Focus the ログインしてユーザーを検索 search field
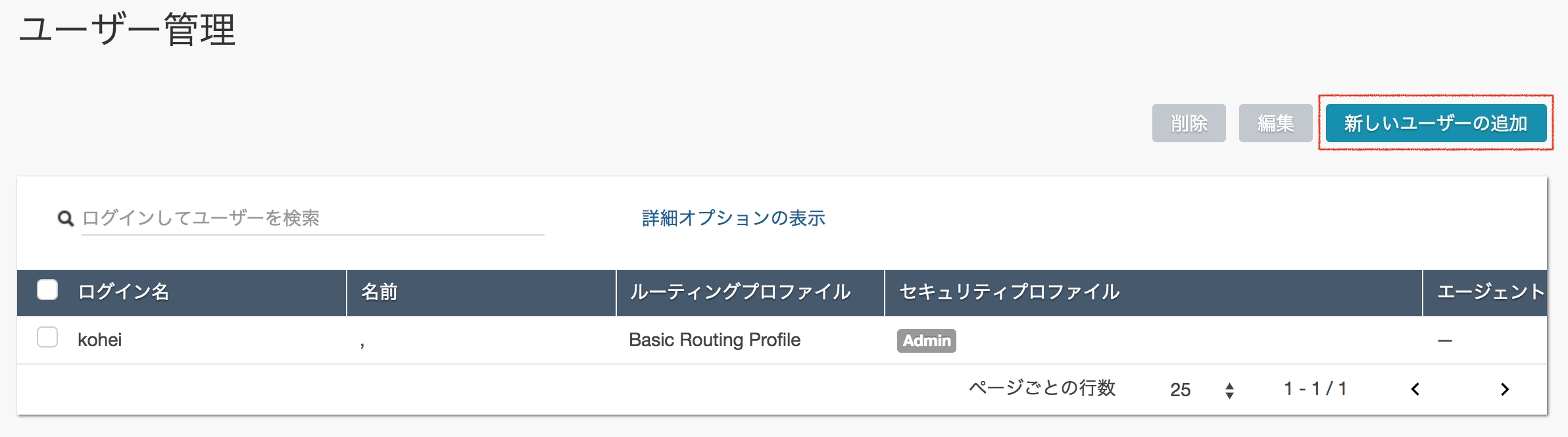Image resolution: width=1568 pixels, height=437 pixels. tap(312, 218)
